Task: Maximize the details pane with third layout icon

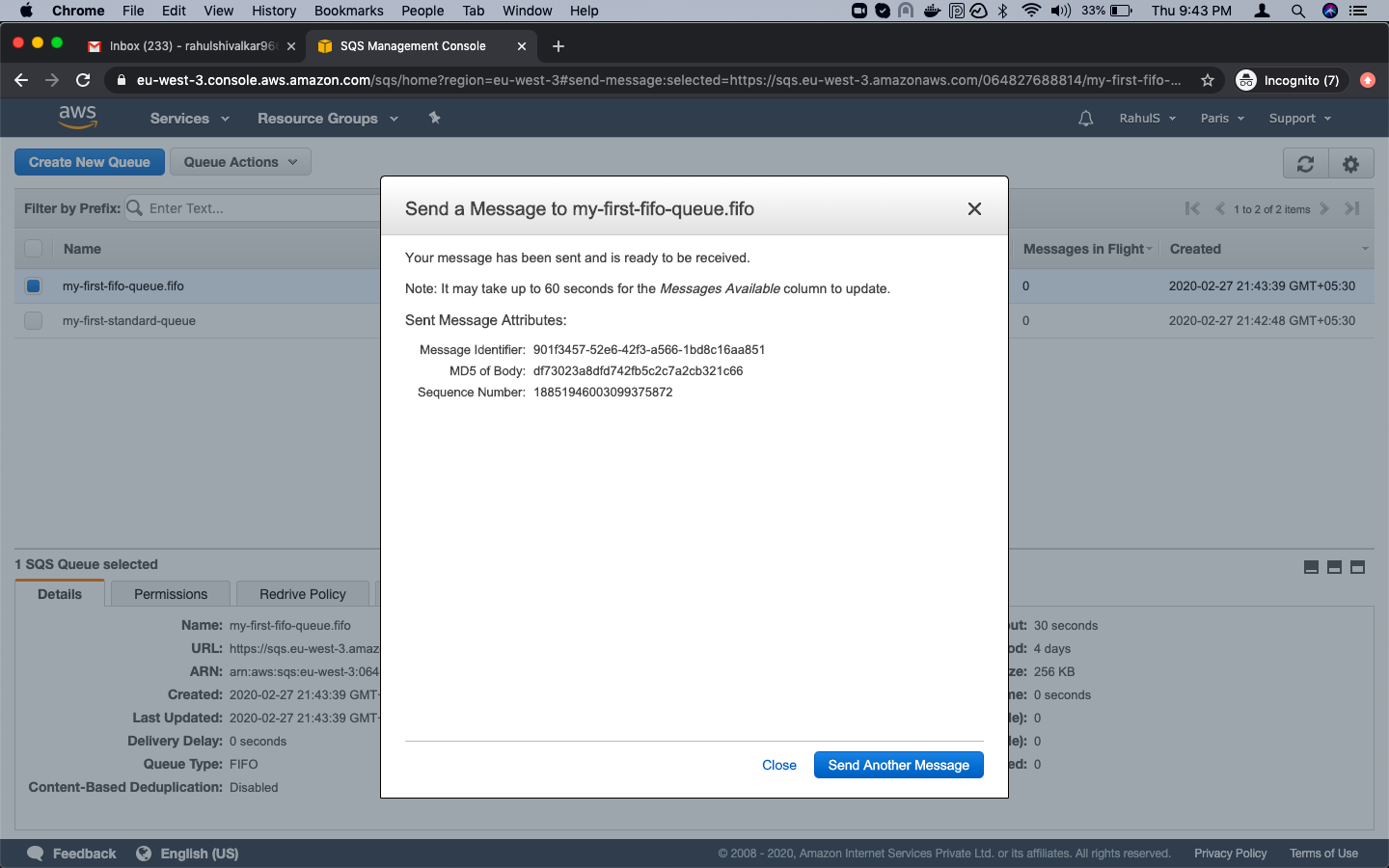Action: (1357, 567)
